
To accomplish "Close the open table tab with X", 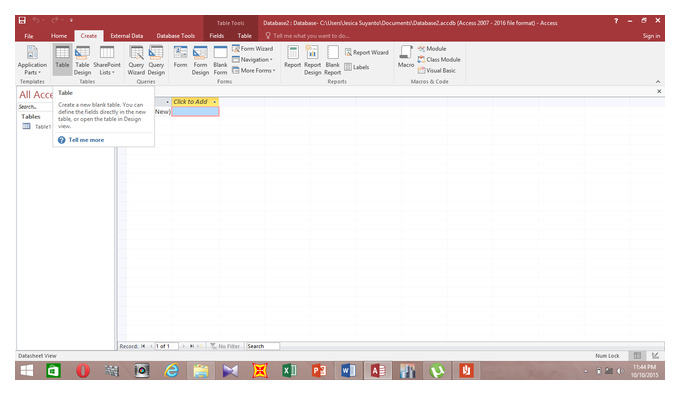I will [659, 91].
